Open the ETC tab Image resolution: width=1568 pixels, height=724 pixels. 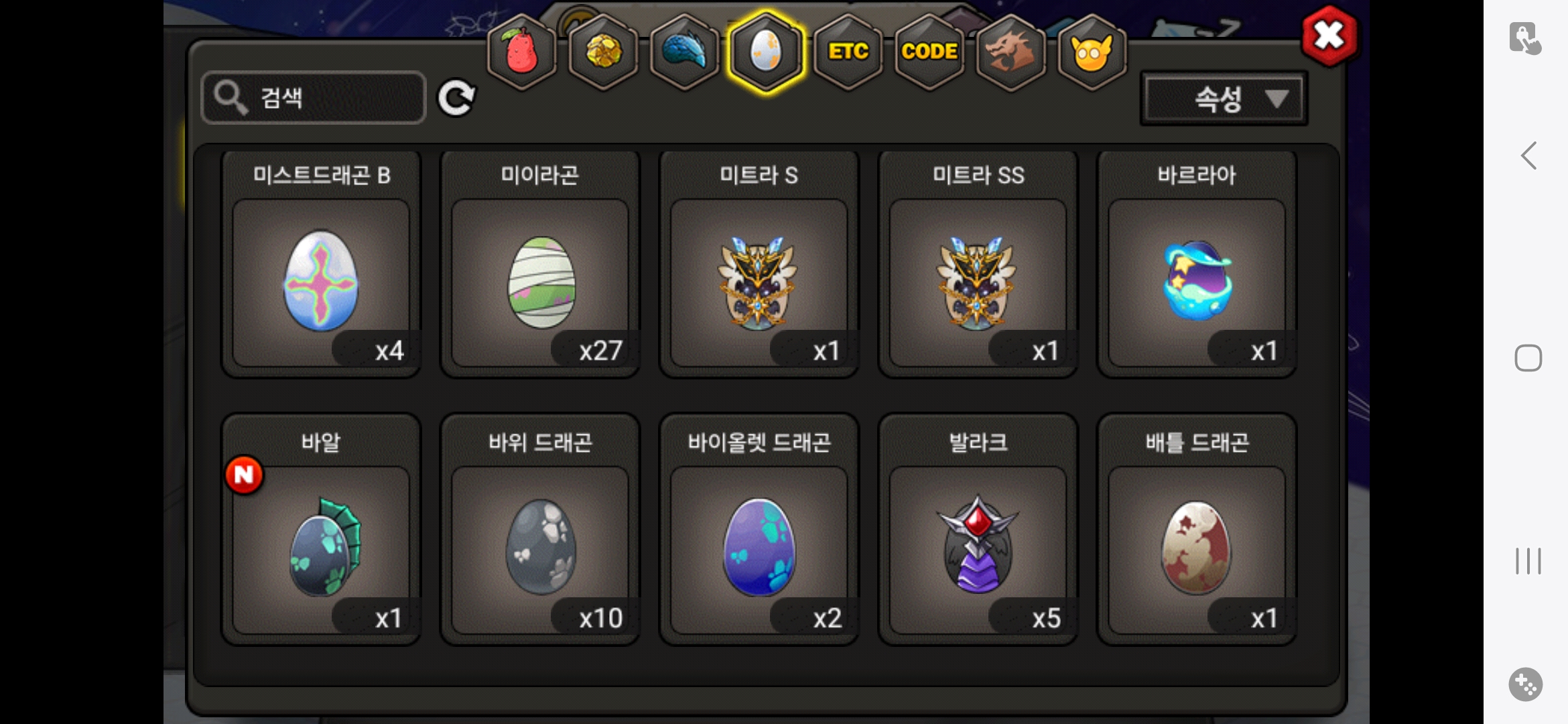(848, 52)
